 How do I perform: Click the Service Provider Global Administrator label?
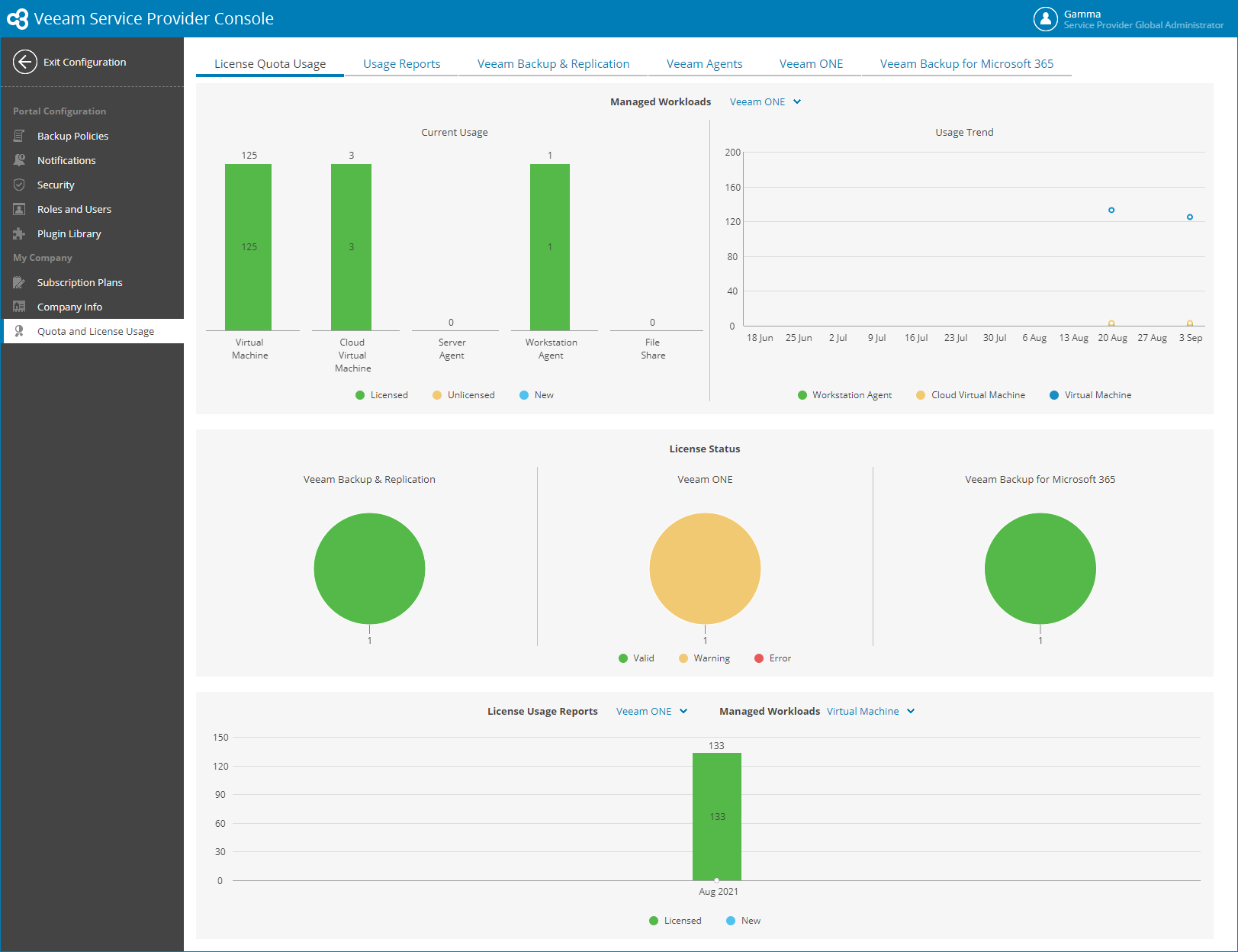pyautogui.click(x=1143, y=25)
